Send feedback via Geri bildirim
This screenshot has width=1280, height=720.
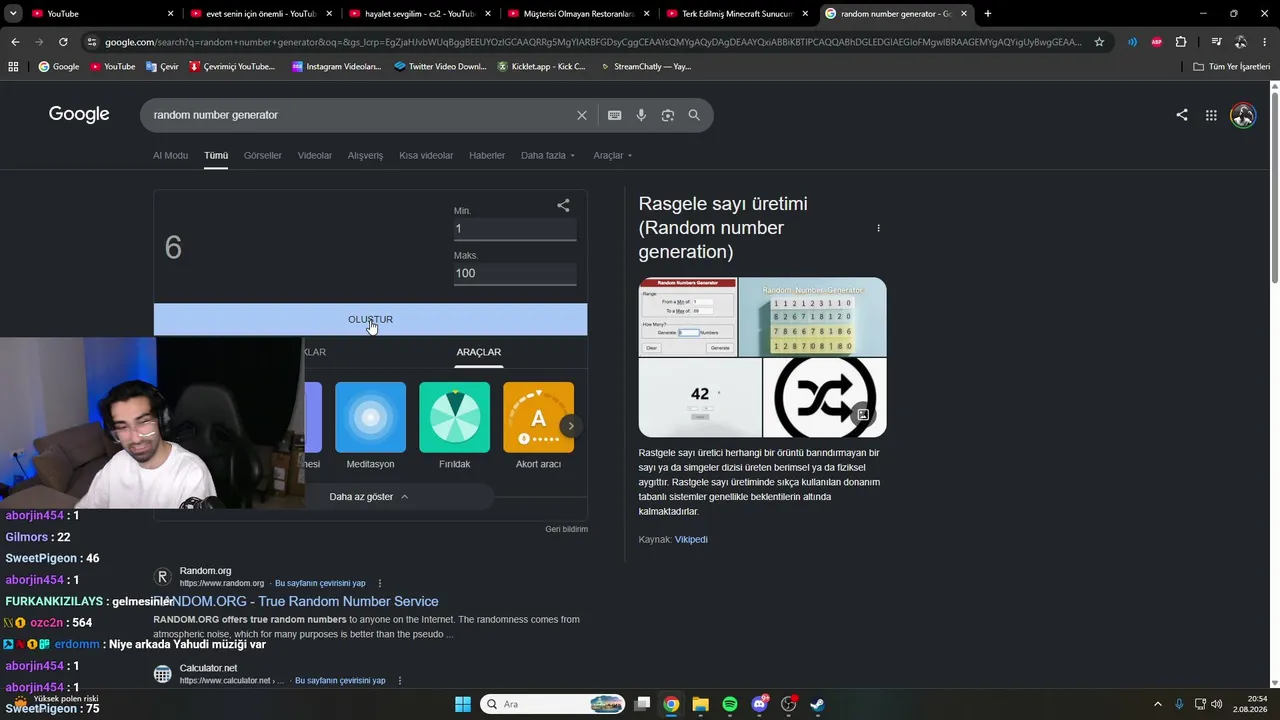pyautogui.click(x=566, y=529)
